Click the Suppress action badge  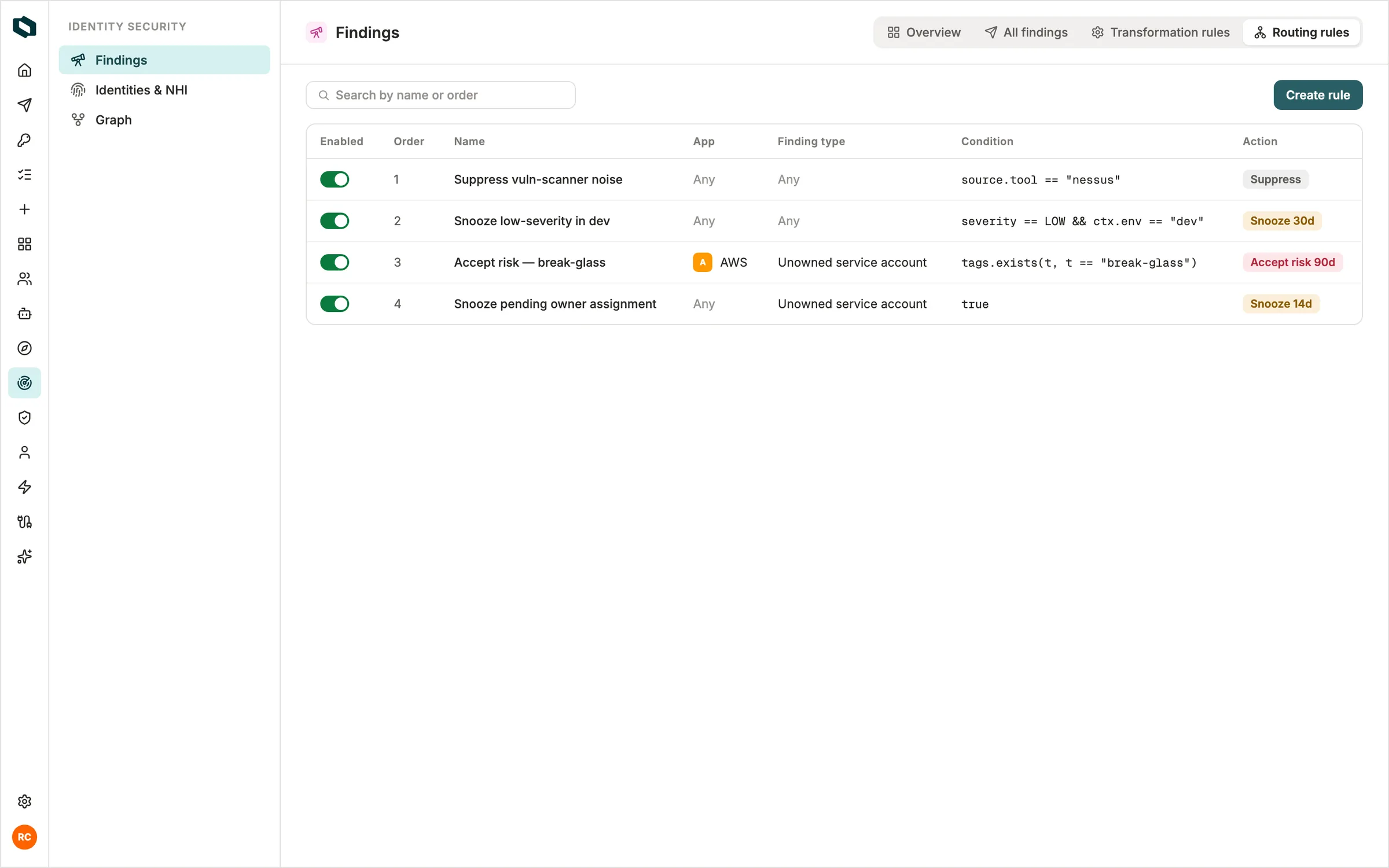point(1275,179)
